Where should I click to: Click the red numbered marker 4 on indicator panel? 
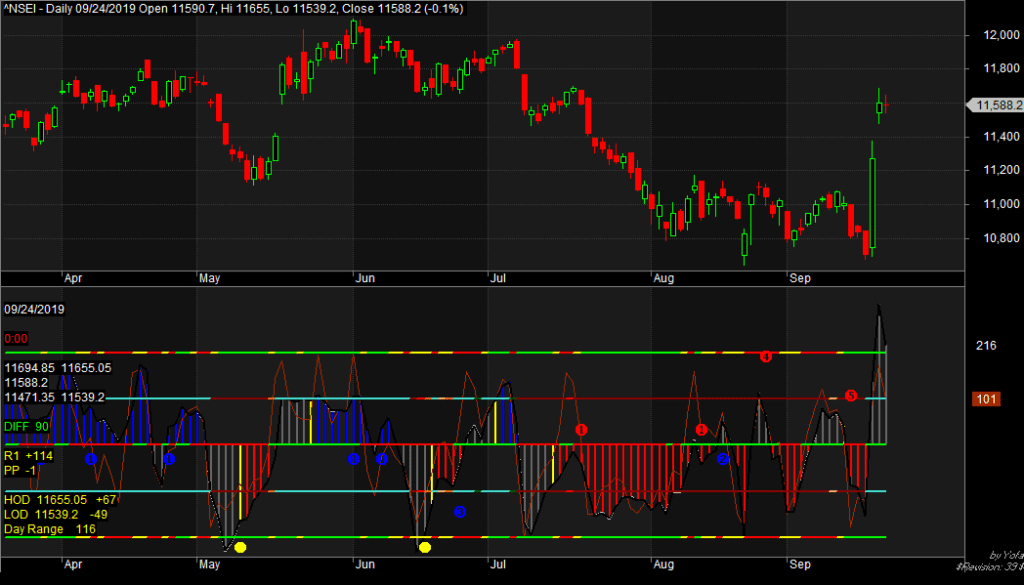pos(766,354)
